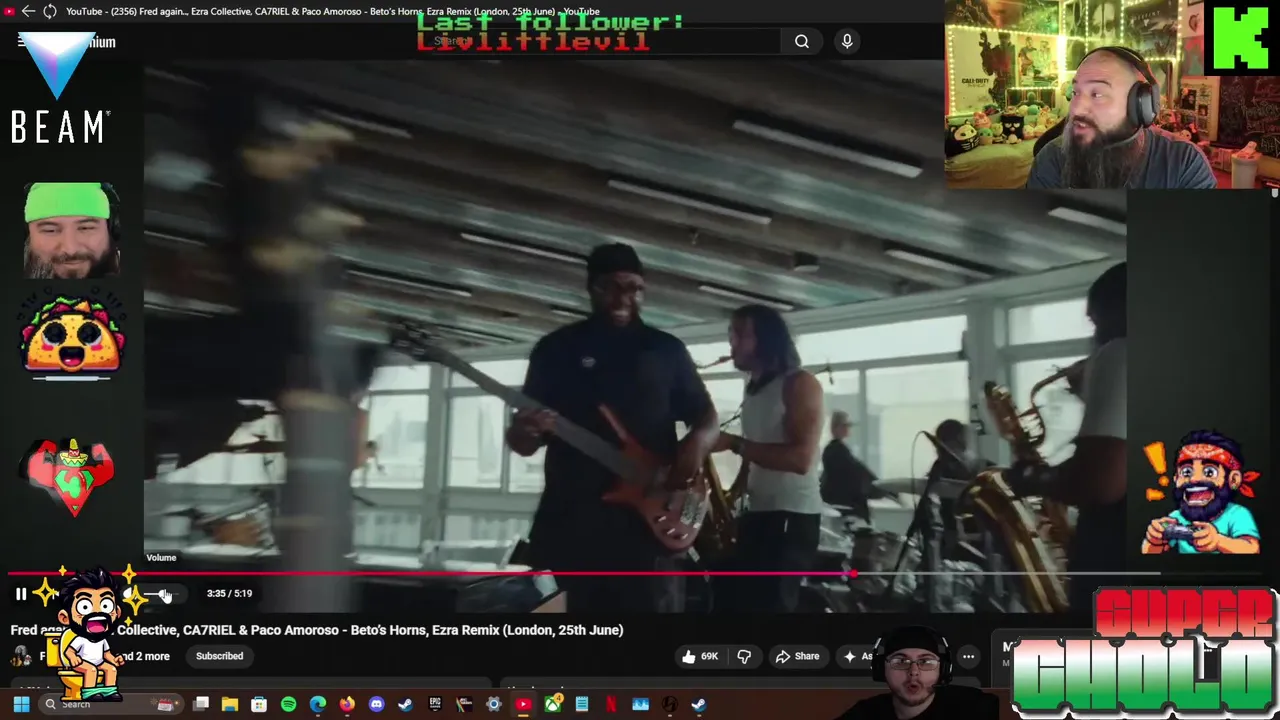Open the Windows Start menu

[x=21, y=704]
